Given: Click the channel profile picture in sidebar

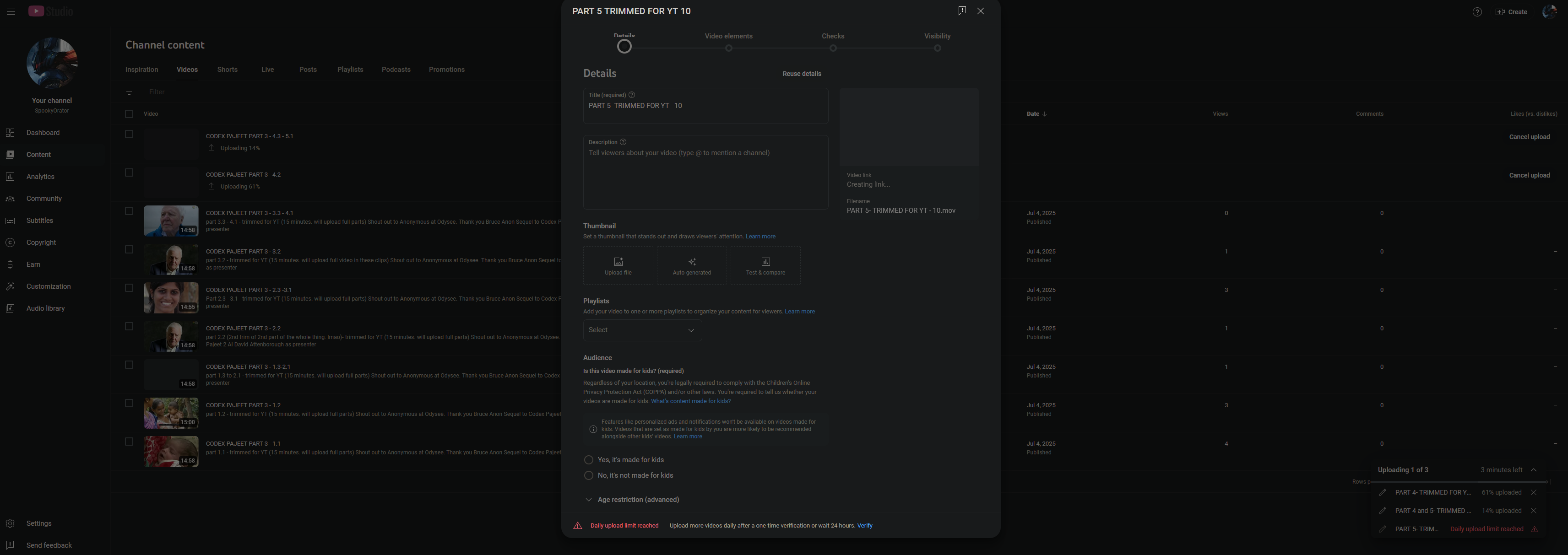Looking at the screenshot, I should (52, 63).
